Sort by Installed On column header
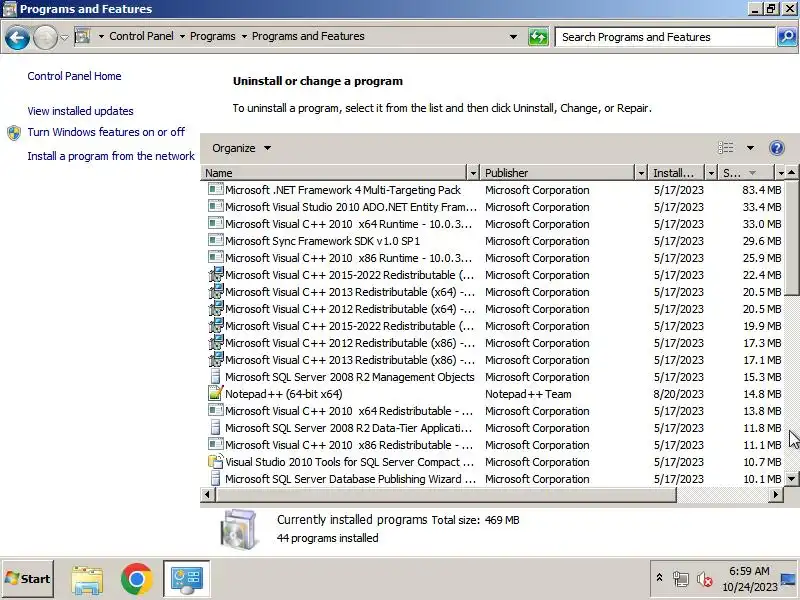This screenshot has height=600, width=800. tap(677, 173)
